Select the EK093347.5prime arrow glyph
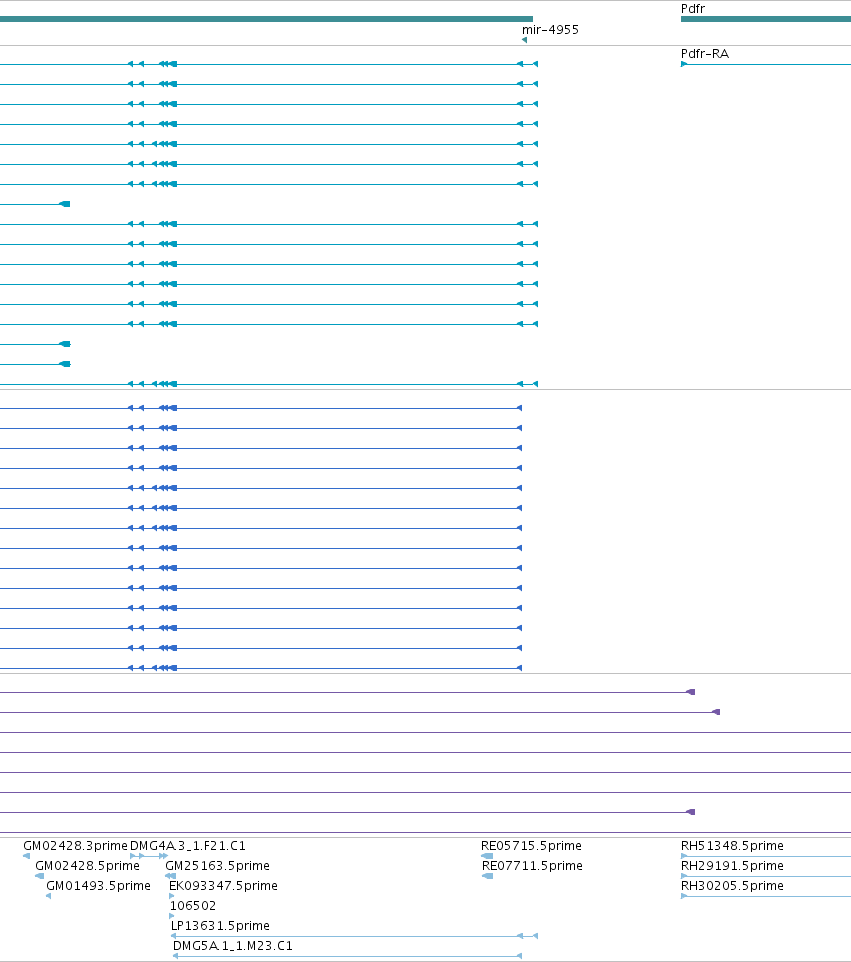851x962 pixels. [172, 896]
